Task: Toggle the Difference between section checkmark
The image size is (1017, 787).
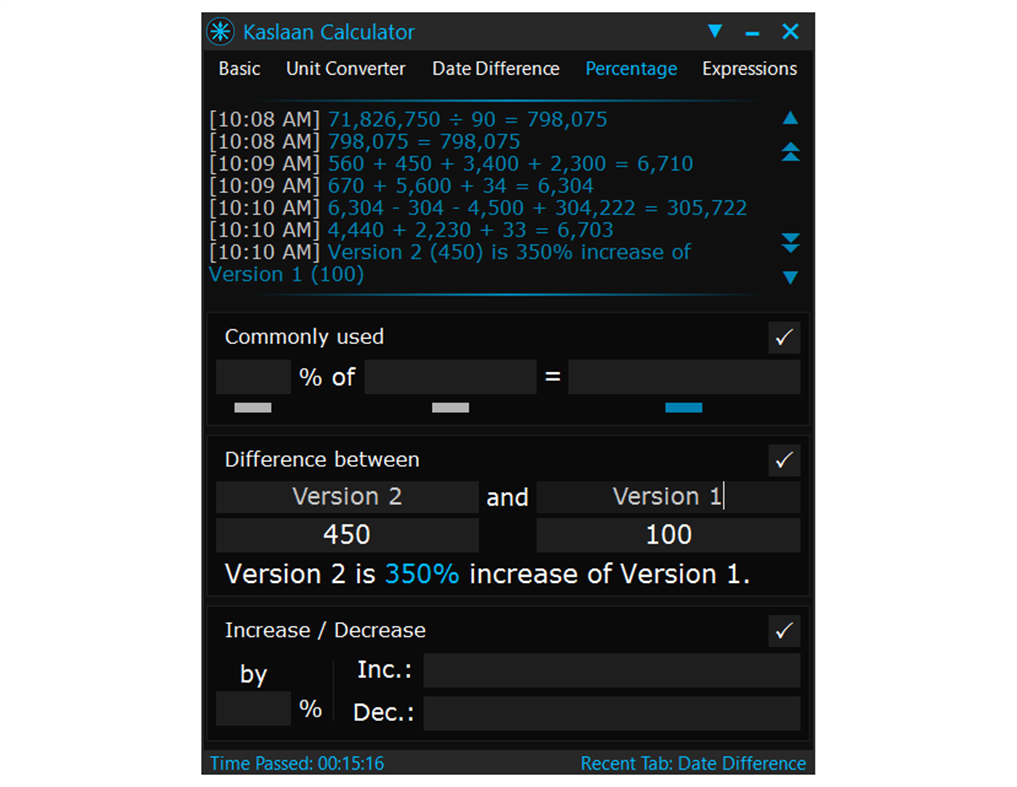Action: click(784, 461)
